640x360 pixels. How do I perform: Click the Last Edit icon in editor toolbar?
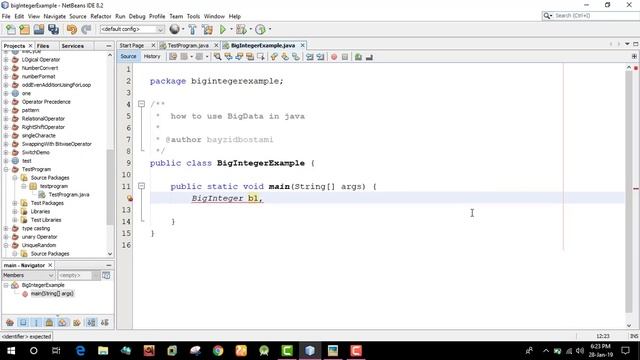tap(173, 57)
